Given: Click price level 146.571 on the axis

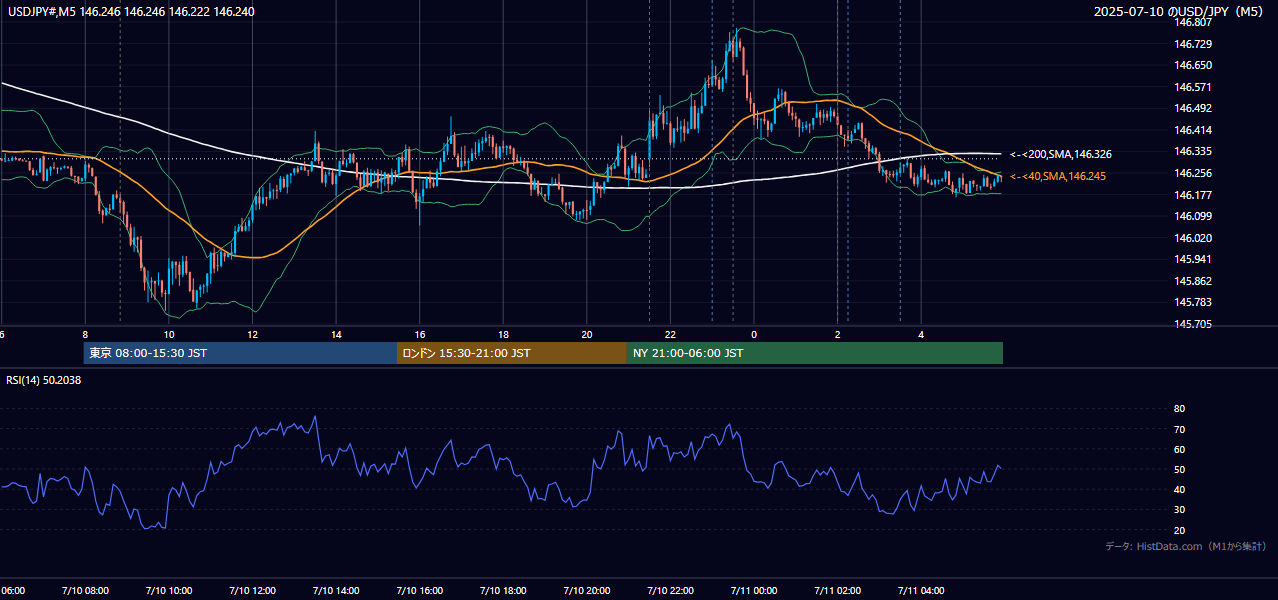Looking at the screenshot, I should coord(1192,87).
